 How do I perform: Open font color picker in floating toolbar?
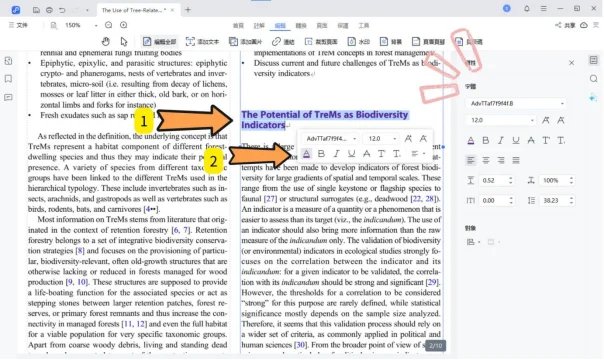[x=306, y=154]
